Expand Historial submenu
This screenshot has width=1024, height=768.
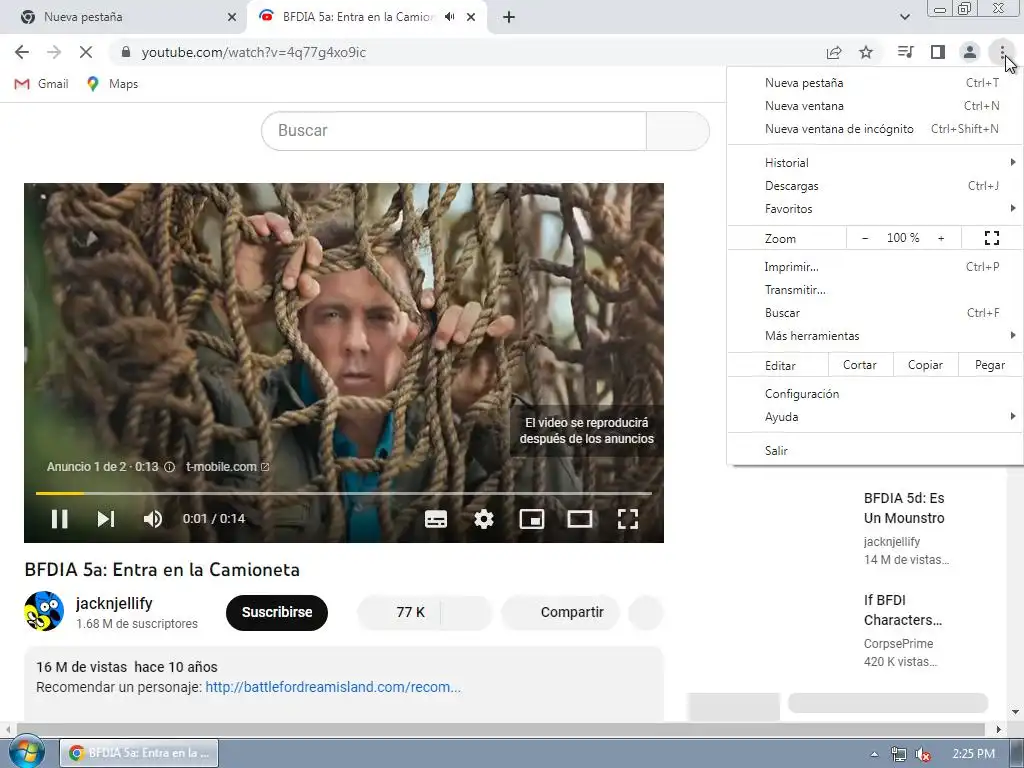(x=875, y=163)
